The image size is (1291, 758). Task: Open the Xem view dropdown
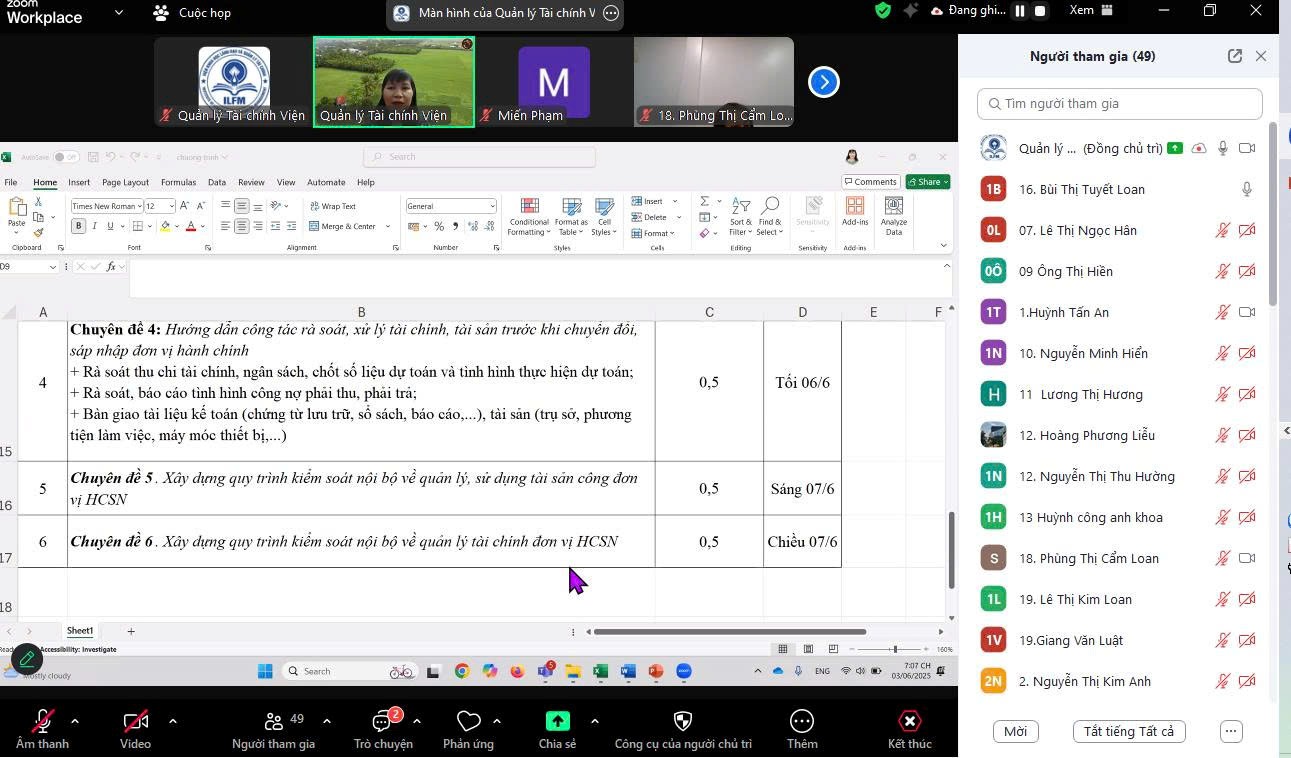pos(1091,11)
